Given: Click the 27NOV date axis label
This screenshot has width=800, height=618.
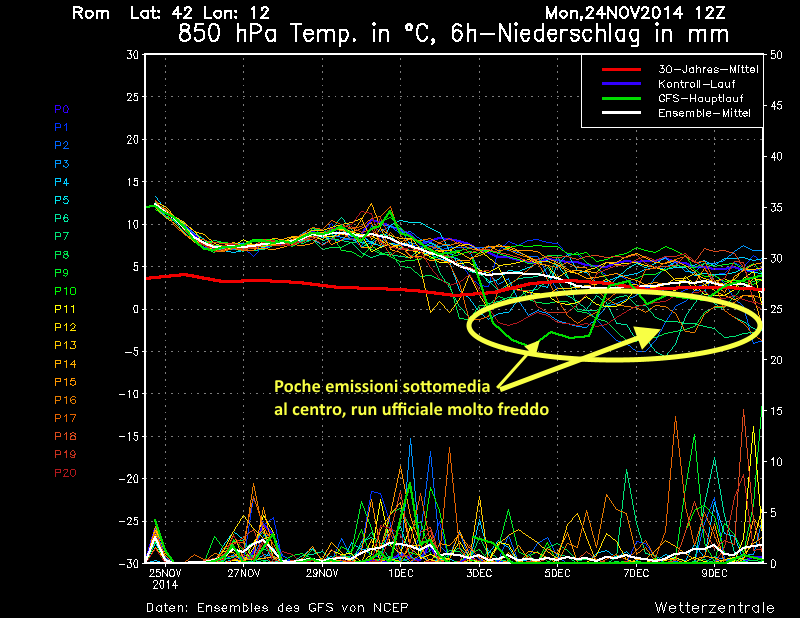Looking at the screenshot, I should [244, 574].
